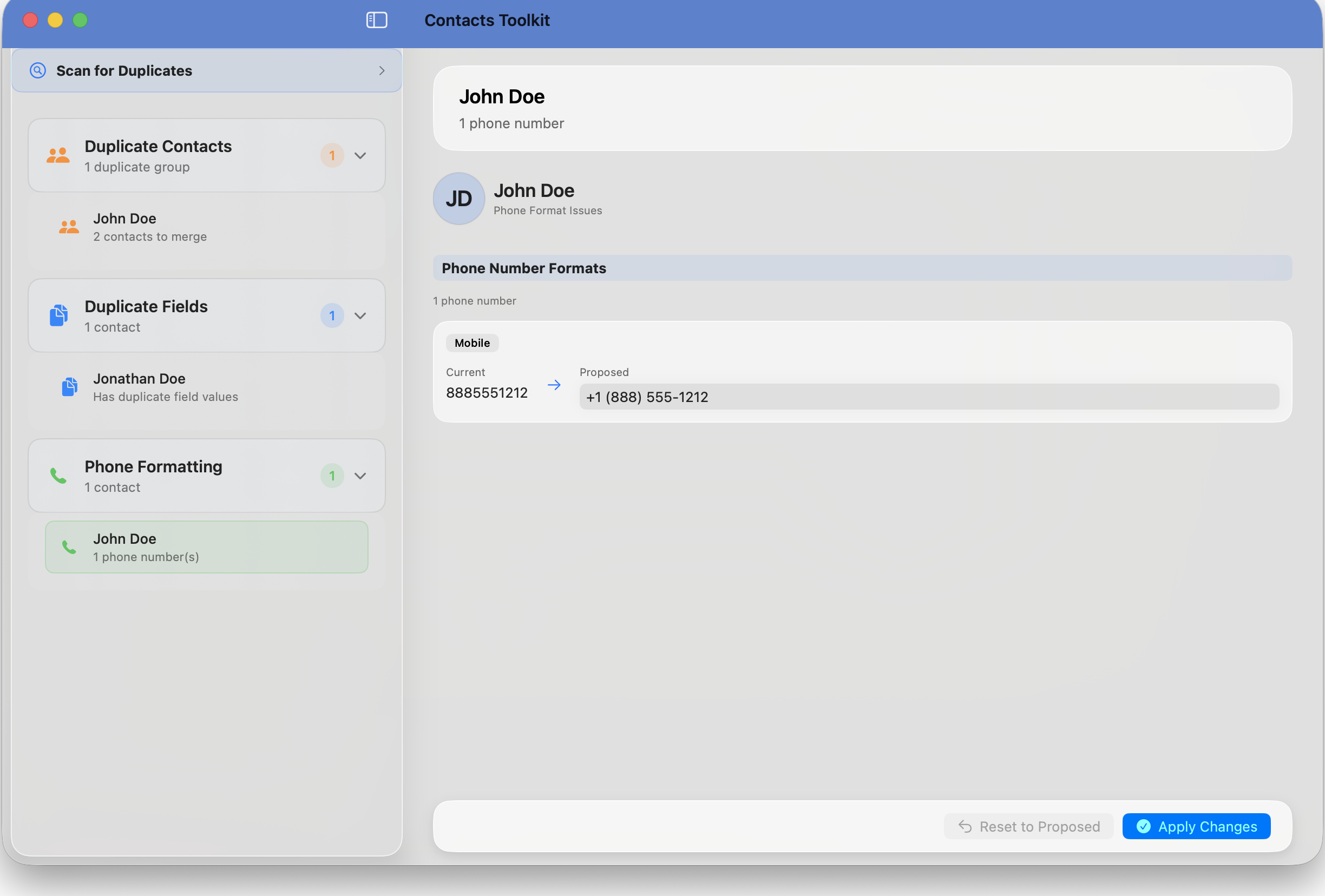Toggle the sidebar using the toolbar icon

[376, 20]
